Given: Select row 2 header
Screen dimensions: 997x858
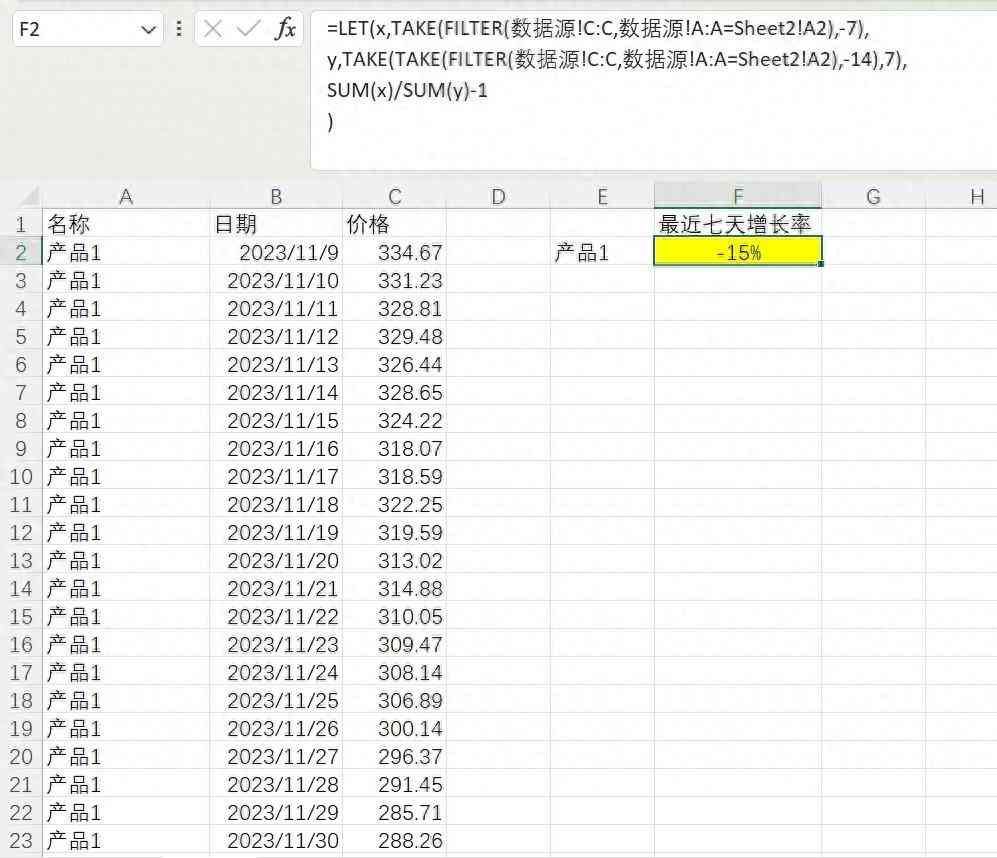Looking at the screenshot, I should pyautogui.click(x=20, y=253).
